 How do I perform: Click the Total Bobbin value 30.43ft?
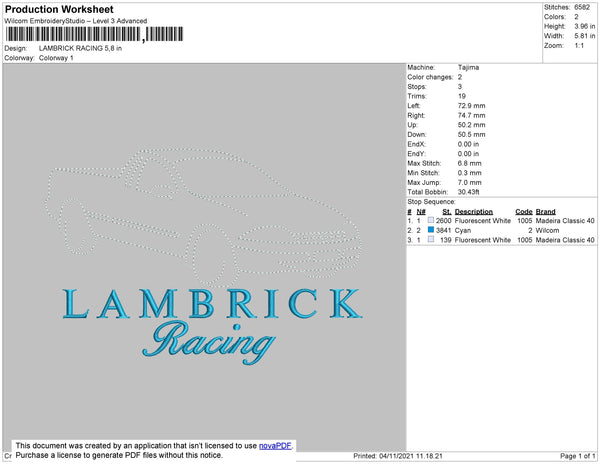pyautogui.click(x=469, y=192)
